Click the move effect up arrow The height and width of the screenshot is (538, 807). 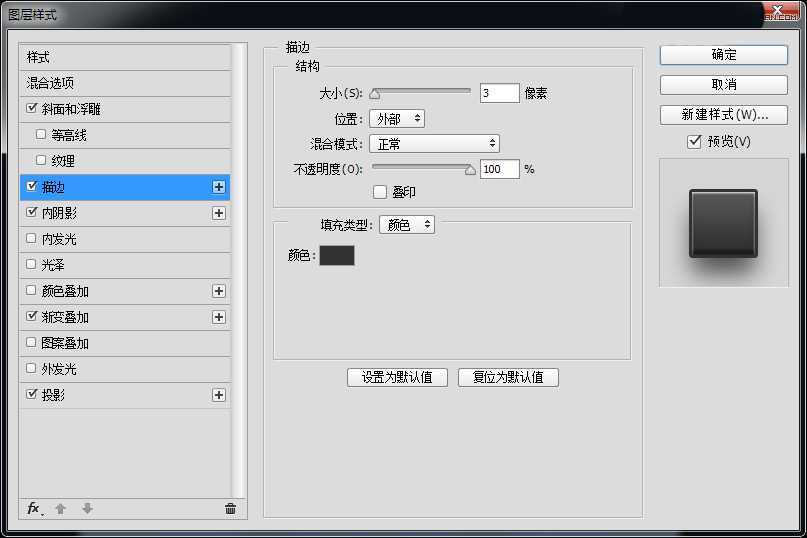coord(60,509)
